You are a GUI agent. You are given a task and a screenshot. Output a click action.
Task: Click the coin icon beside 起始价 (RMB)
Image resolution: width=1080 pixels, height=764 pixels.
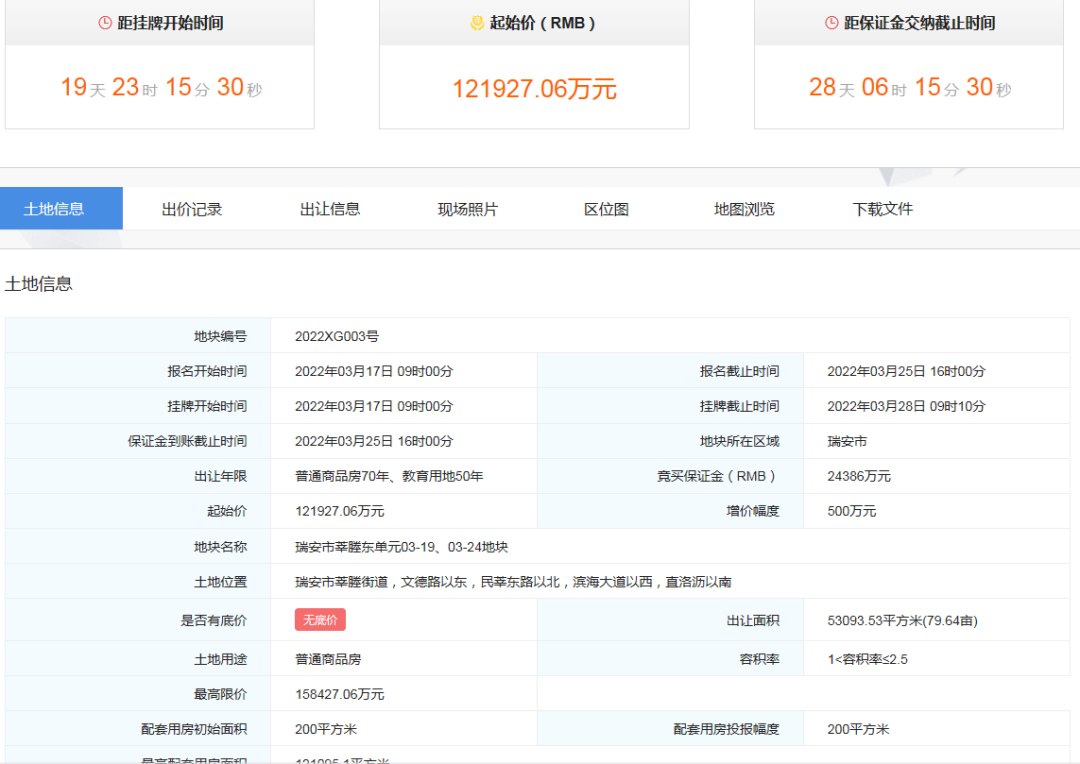coord(477,23)
